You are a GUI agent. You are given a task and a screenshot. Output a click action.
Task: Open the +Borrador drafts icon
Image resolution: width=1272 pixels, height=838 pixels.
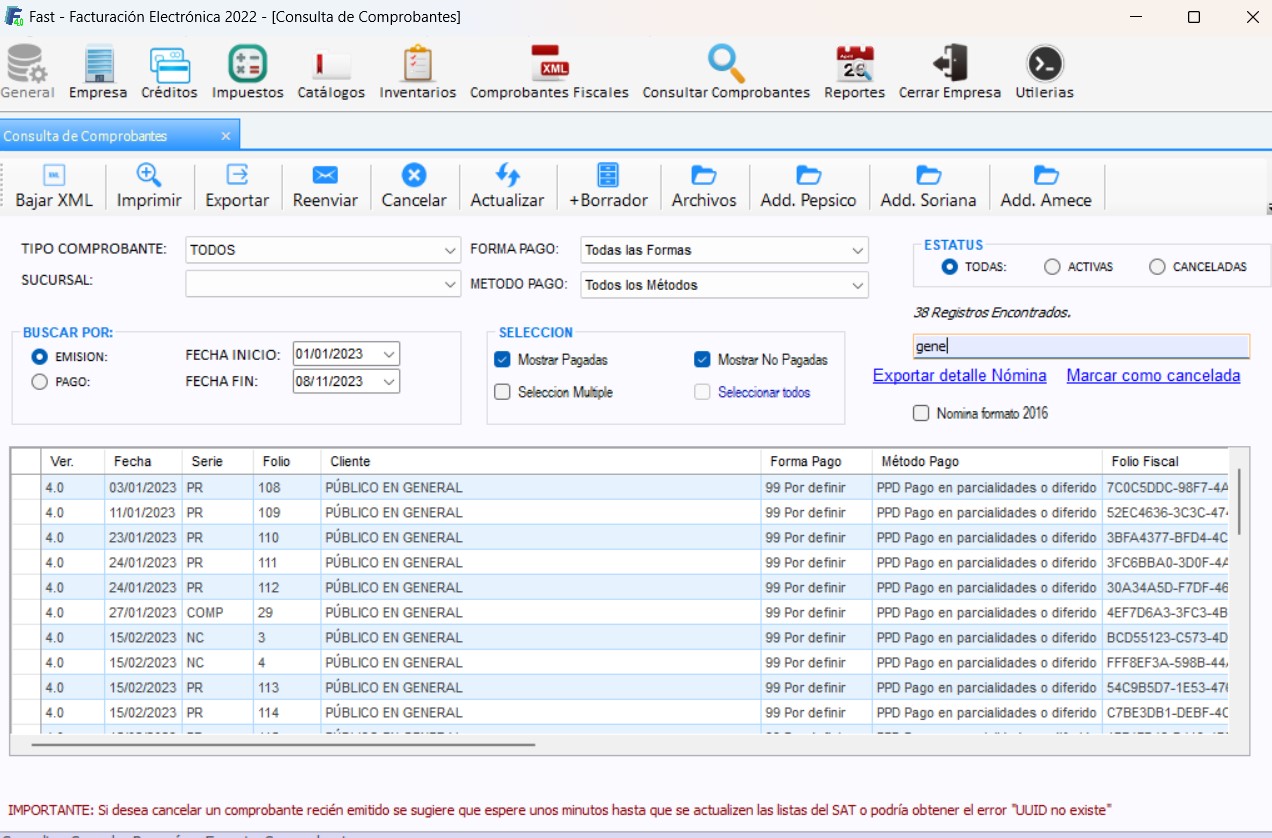click(608, 176)
